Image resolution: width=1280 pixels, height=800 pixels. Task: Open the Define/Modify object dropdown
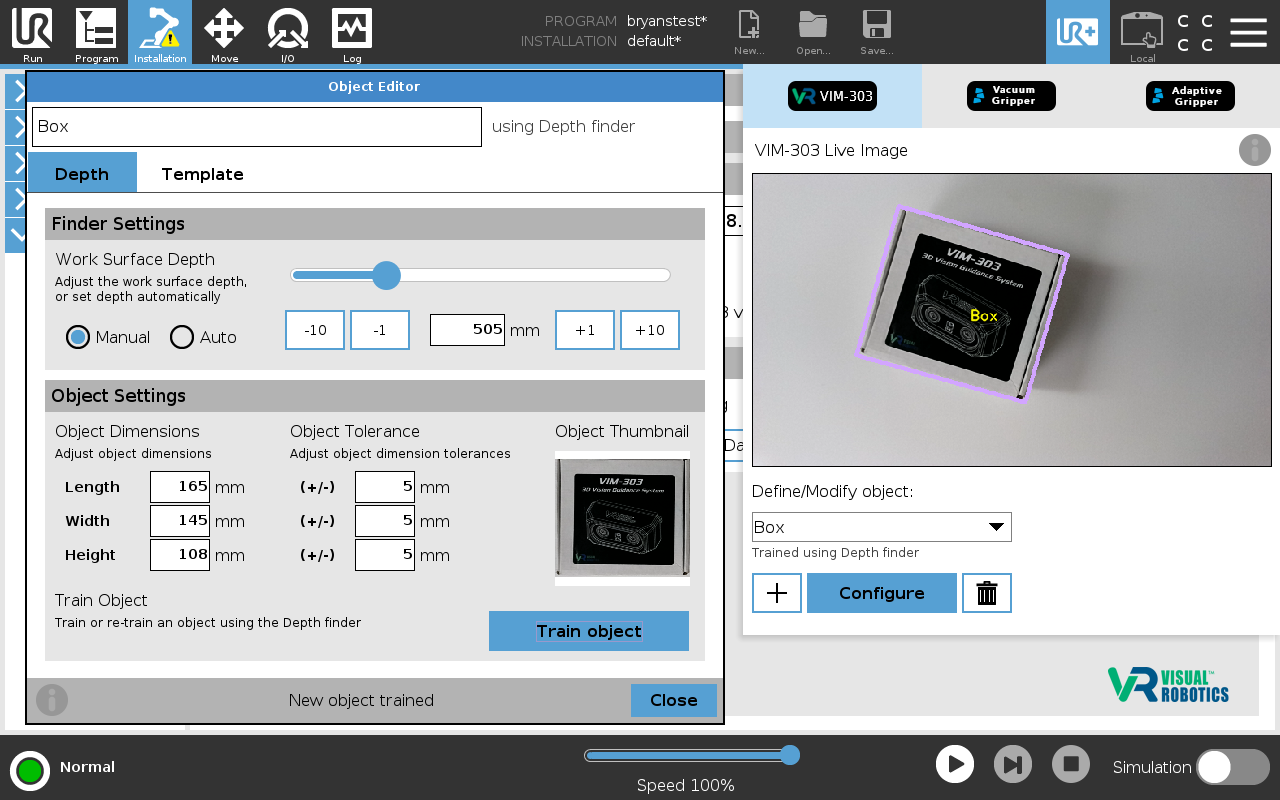tap(882, 527)
